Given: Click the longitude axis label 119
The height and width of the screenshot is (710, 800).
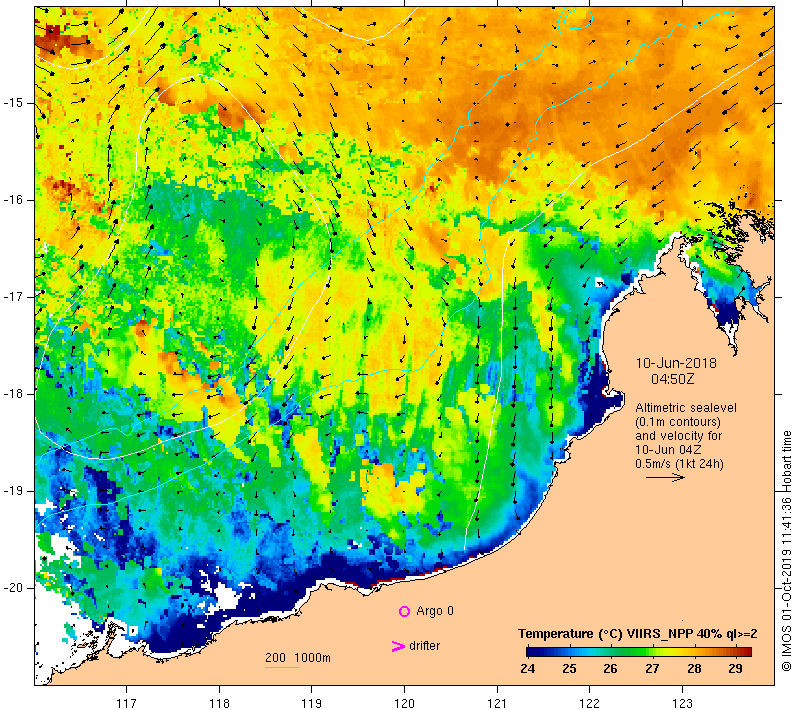Looking at the screenshot, I should click(x=312, y=703).
